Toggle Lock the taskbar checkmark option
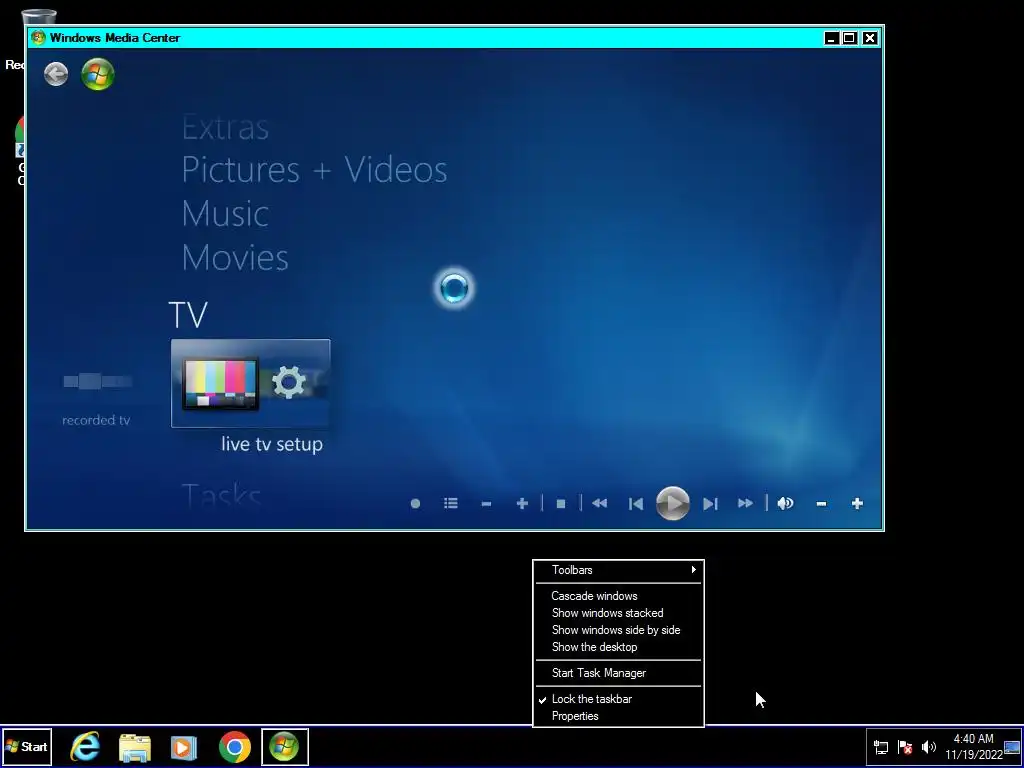This screenshot has width=1024, height=768. click(618, 699)
